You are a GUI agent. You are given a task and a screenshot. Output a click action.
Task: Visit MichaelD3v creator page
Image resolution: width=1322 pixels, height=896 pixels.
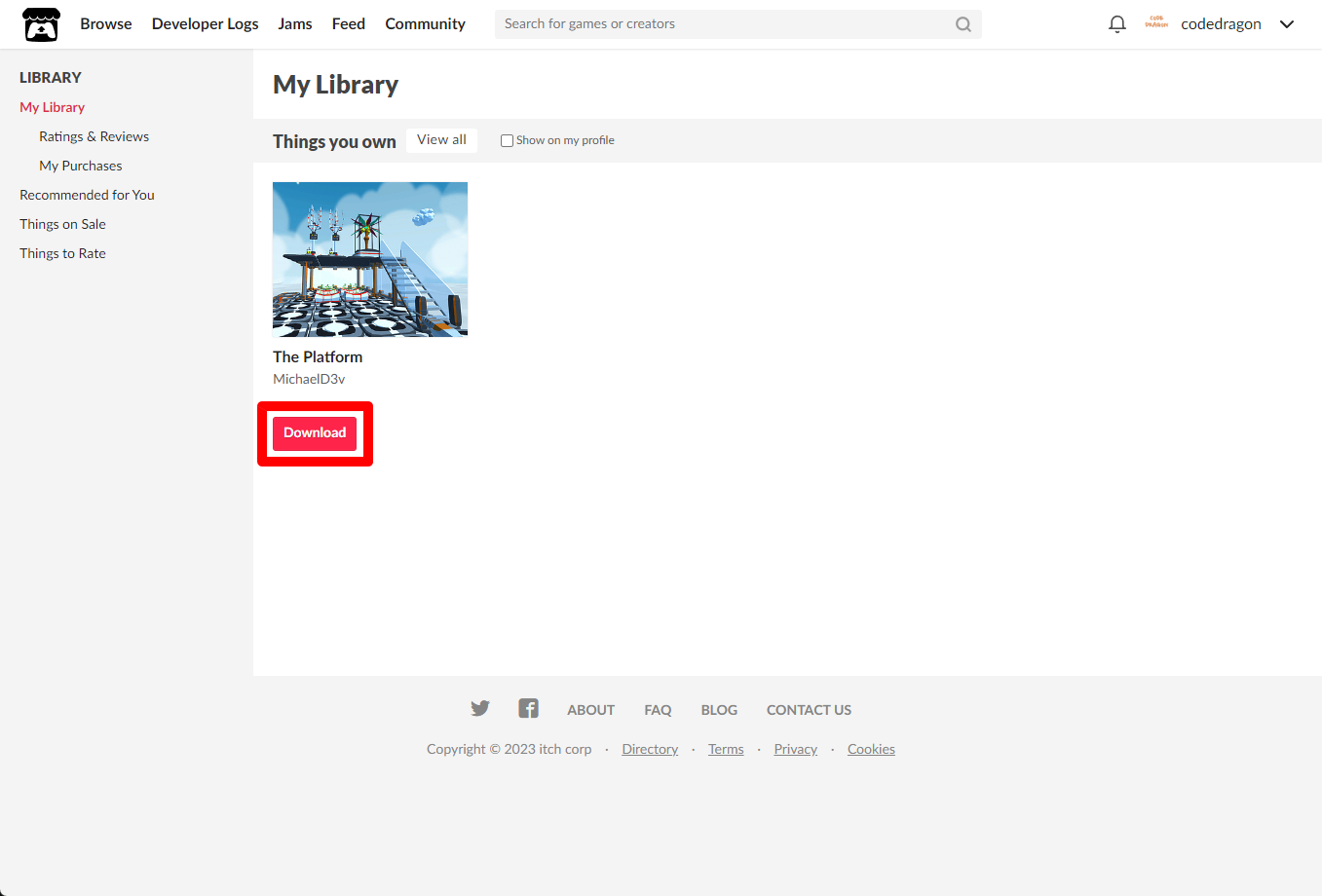click(309, 379)
